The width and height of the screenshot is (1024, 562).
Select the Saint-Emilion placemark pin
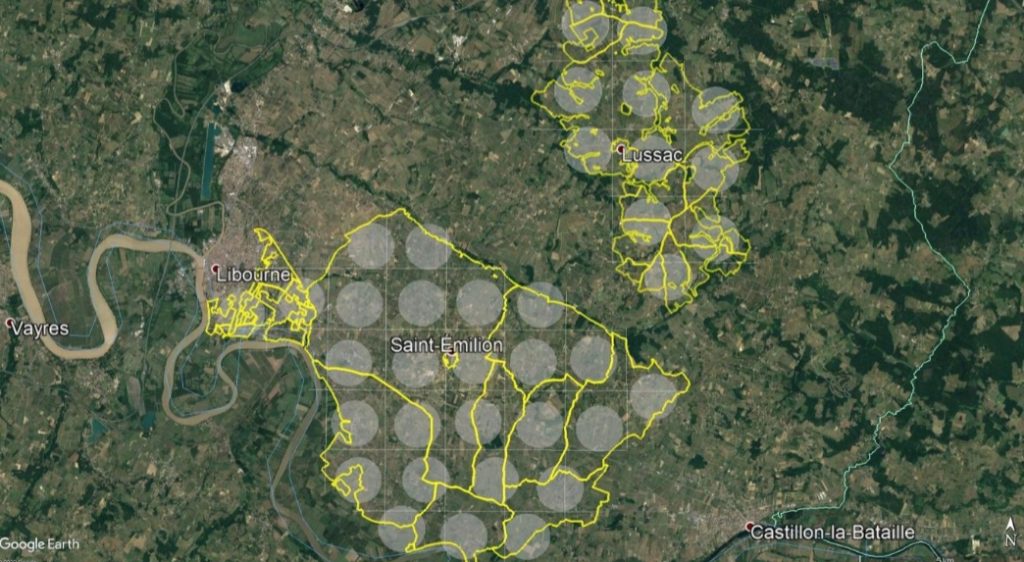(x=452, y=354)
